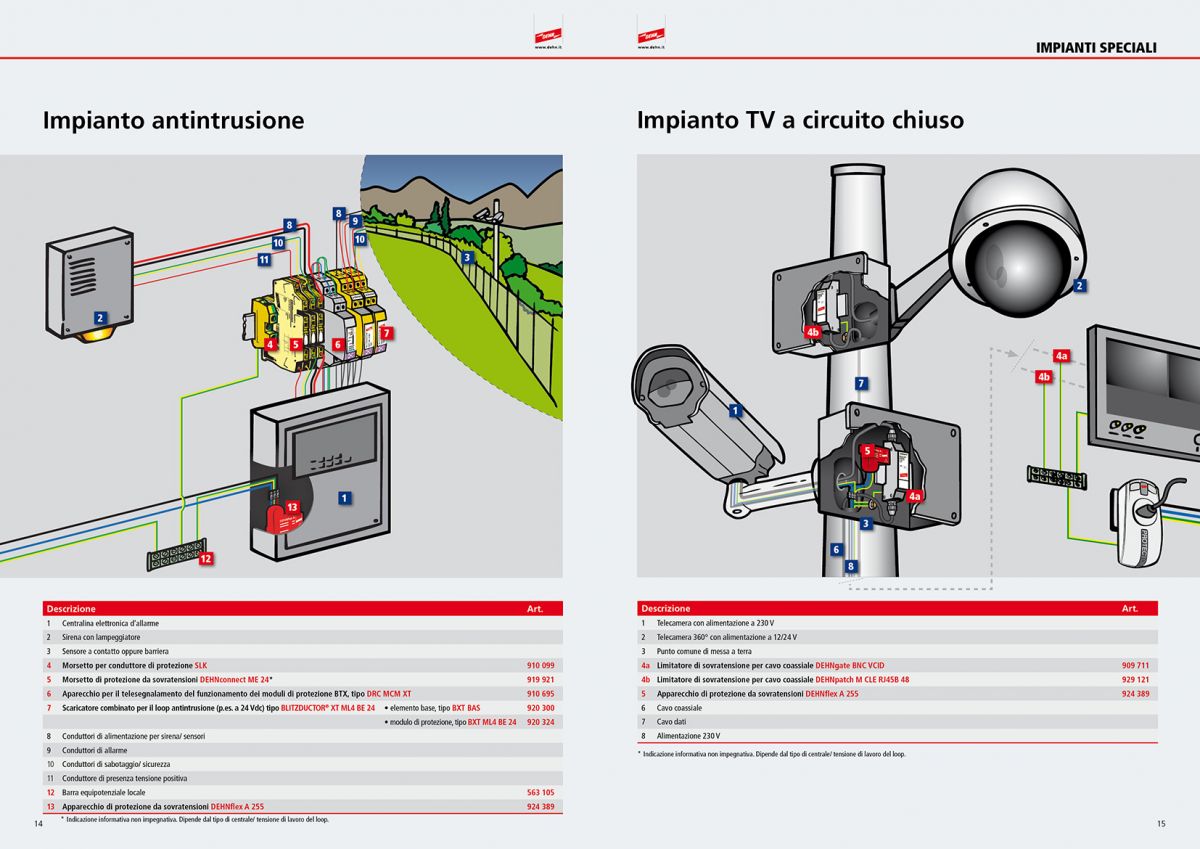
Task: Select "Telecamera 360° con alimentazione a 12/24 V"
Action: point(727,637)
